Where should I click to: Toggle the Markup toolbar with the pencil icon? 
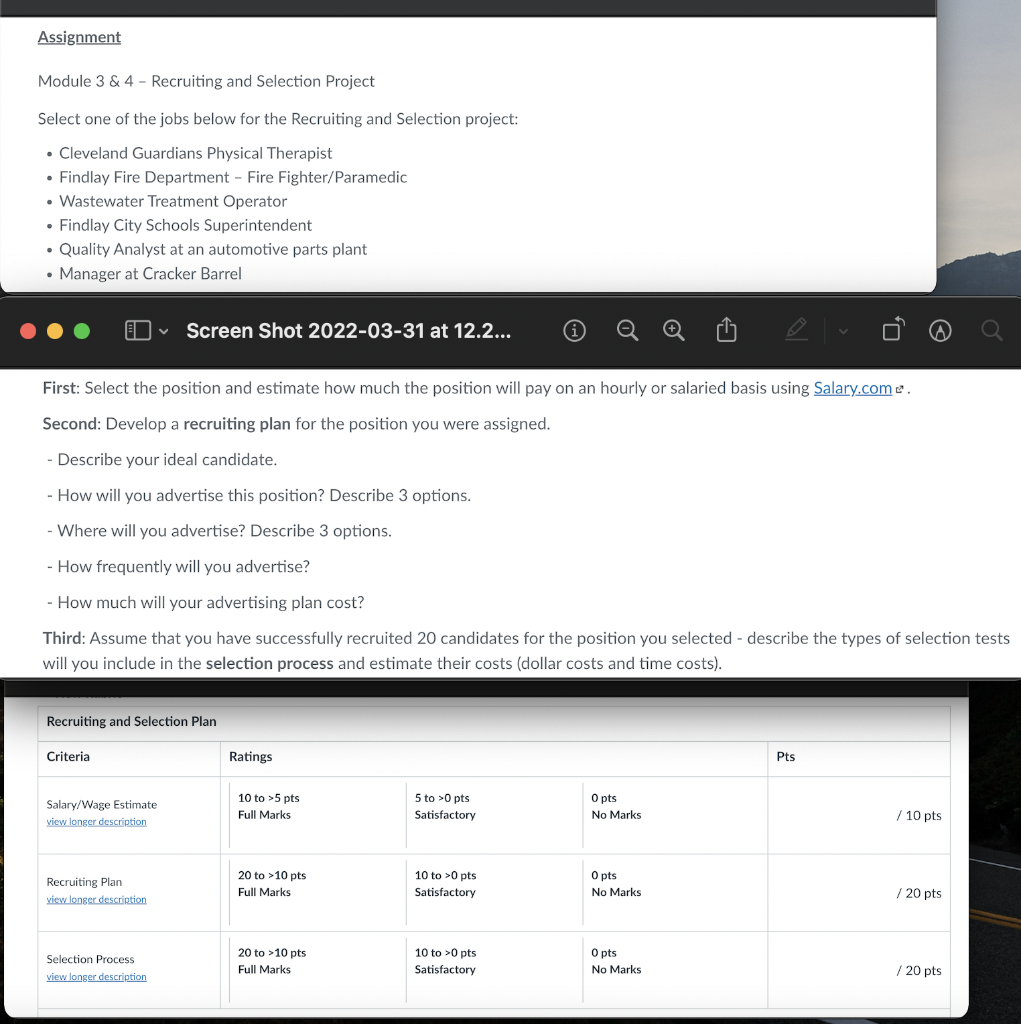[797, 330]
